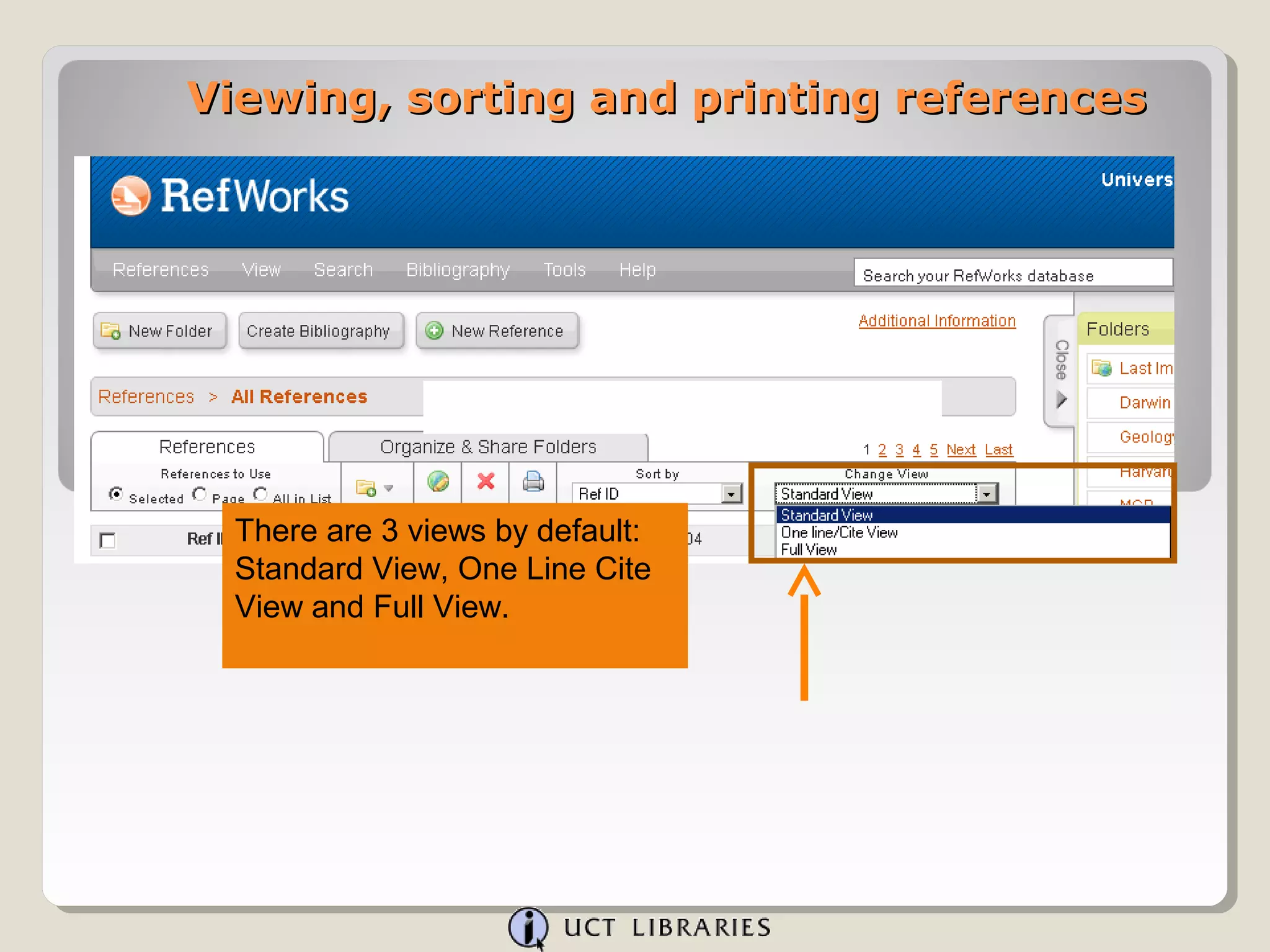Click the New Folder icon
Screen dimensions: 1270x952
coord(111,330)
